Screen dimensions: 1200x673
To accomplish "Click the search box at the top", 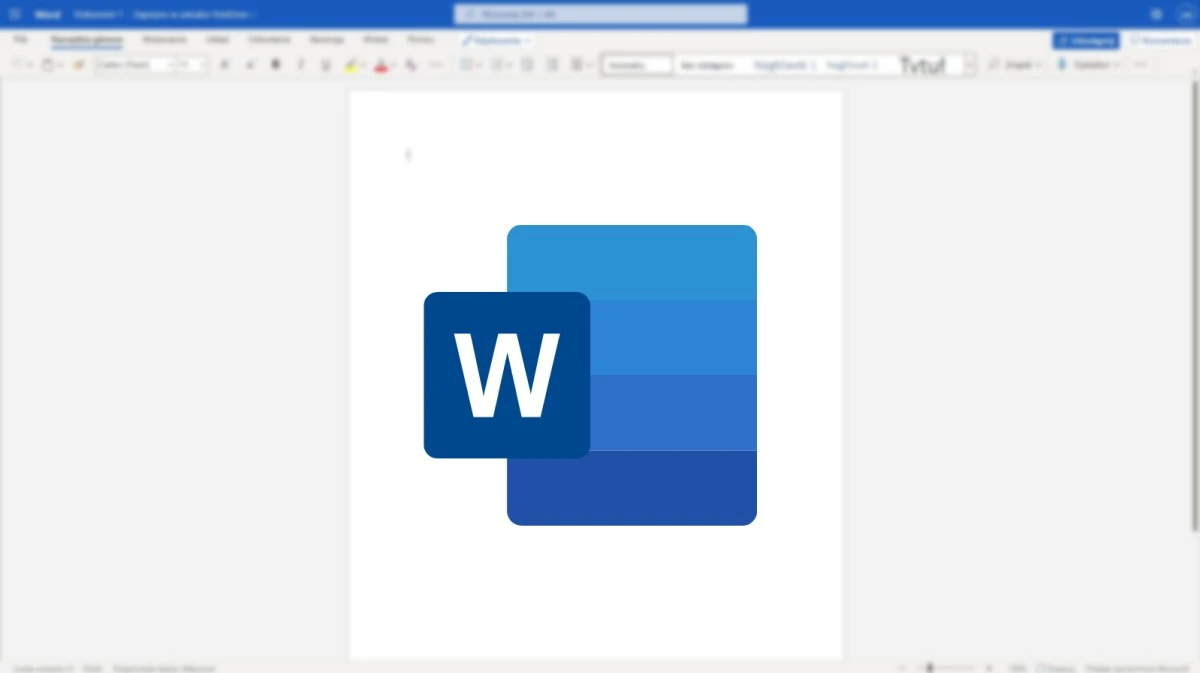I will (600, 14).
